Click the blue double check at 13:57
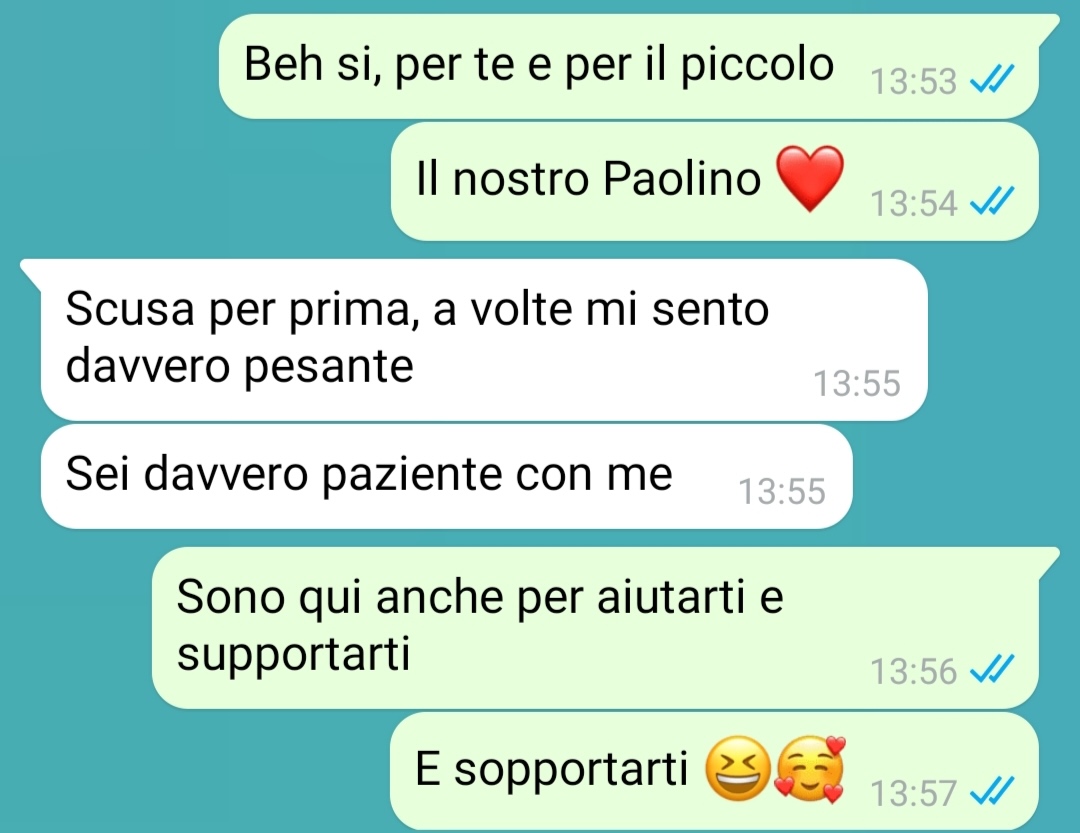 pyautogui.click(x=991, y=791)
